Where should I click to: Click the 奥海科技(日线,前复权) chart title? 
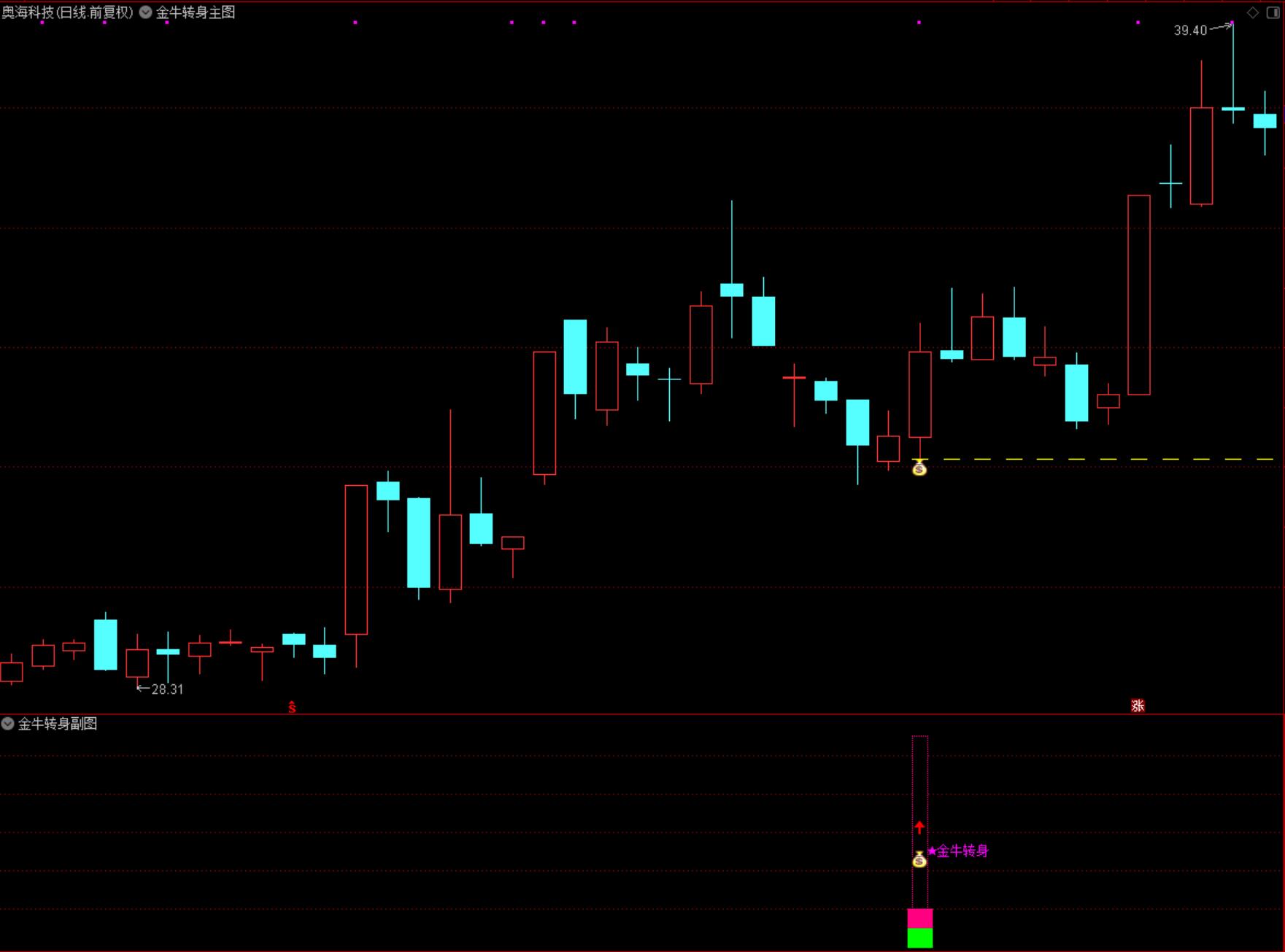coord(68,12)
